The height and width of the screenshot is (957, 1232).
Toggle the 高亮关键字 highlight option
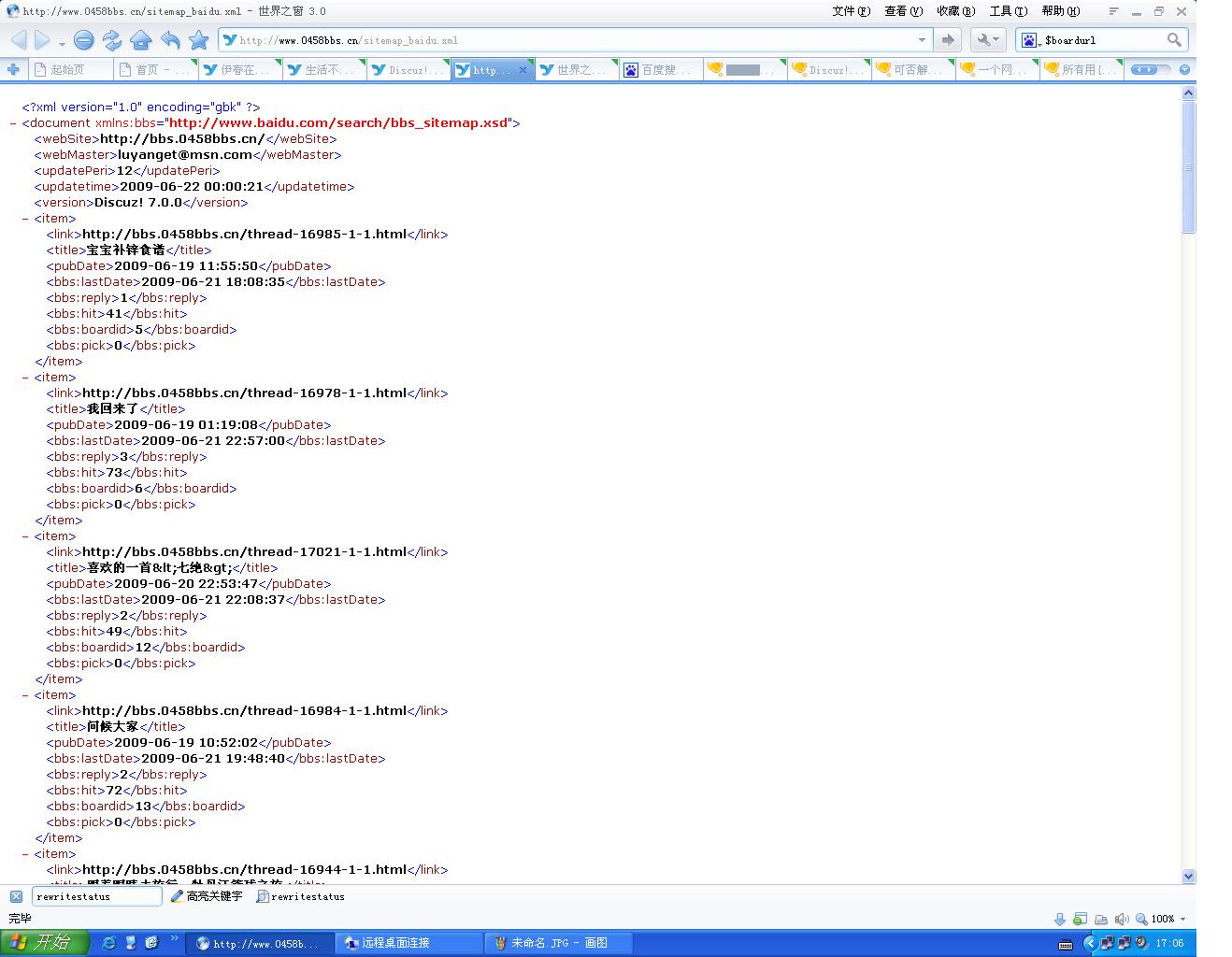click(207, 896)
